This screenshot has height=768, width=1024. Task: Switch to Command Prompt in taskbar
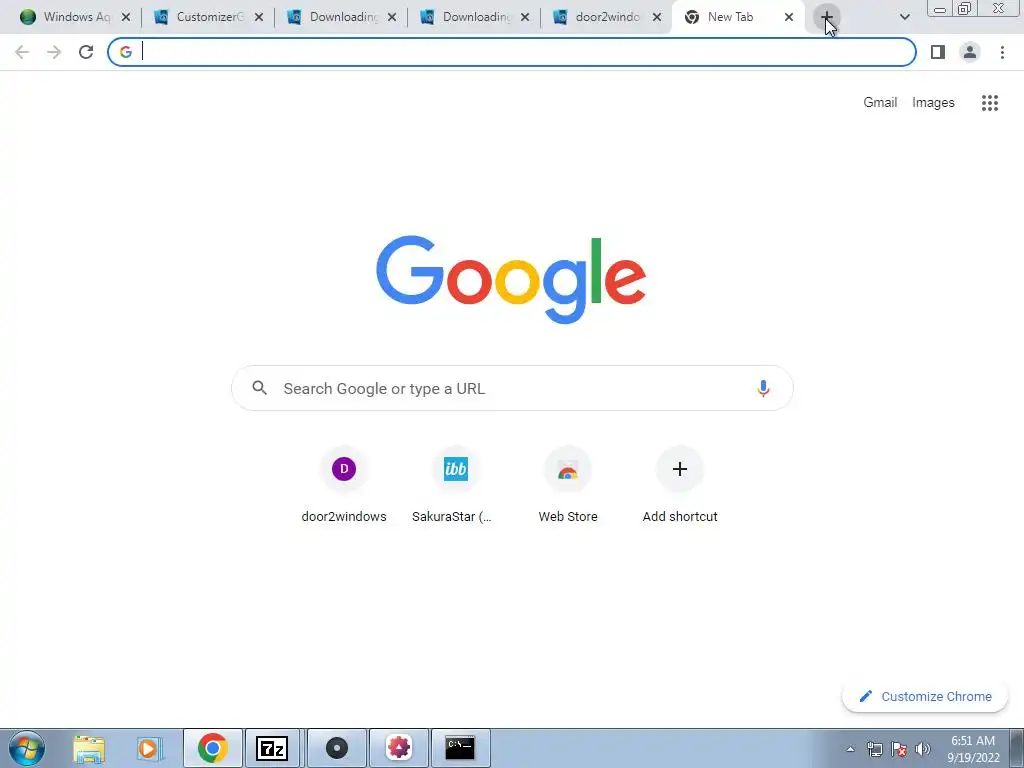click(460, 748)
